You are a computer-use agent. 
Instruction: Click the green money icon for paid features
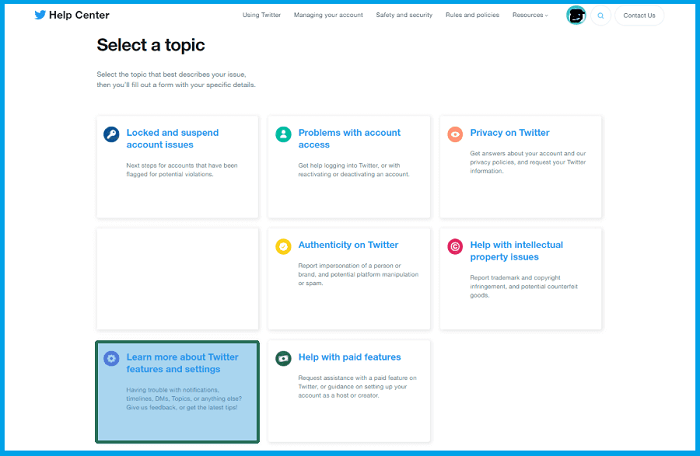(x=283, y=358)
